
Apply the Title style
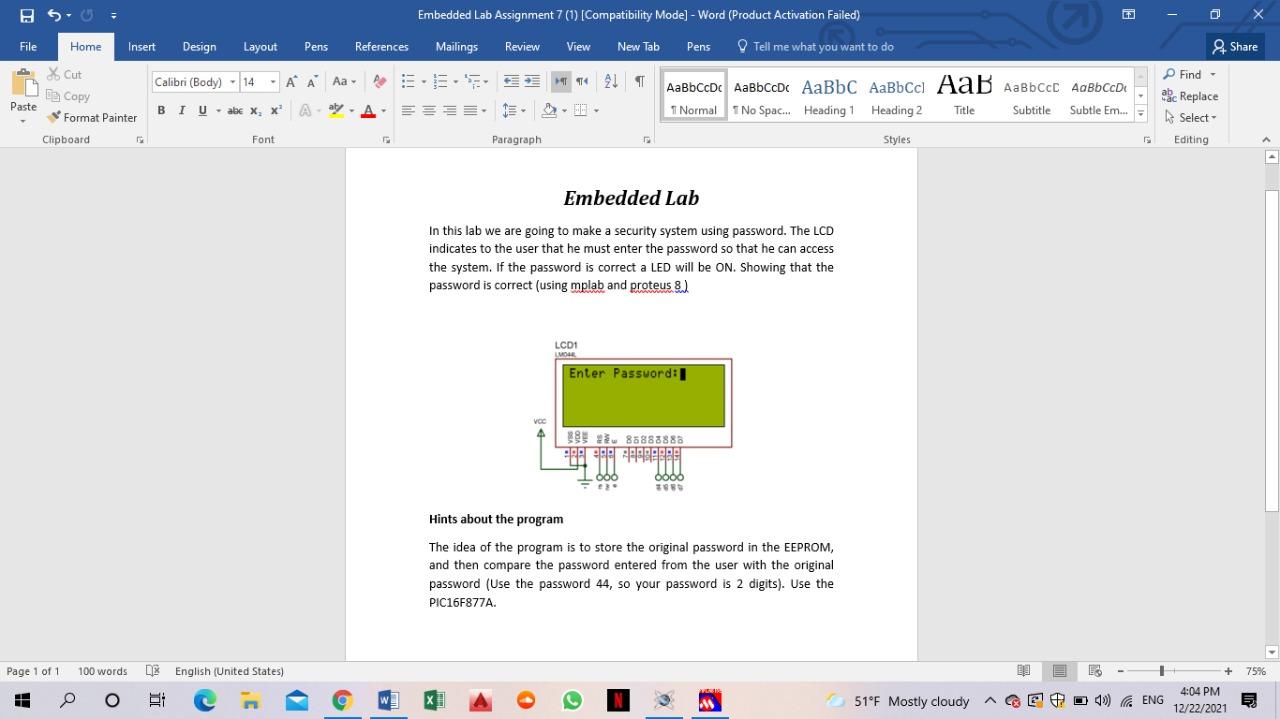(x=964, y=96)
